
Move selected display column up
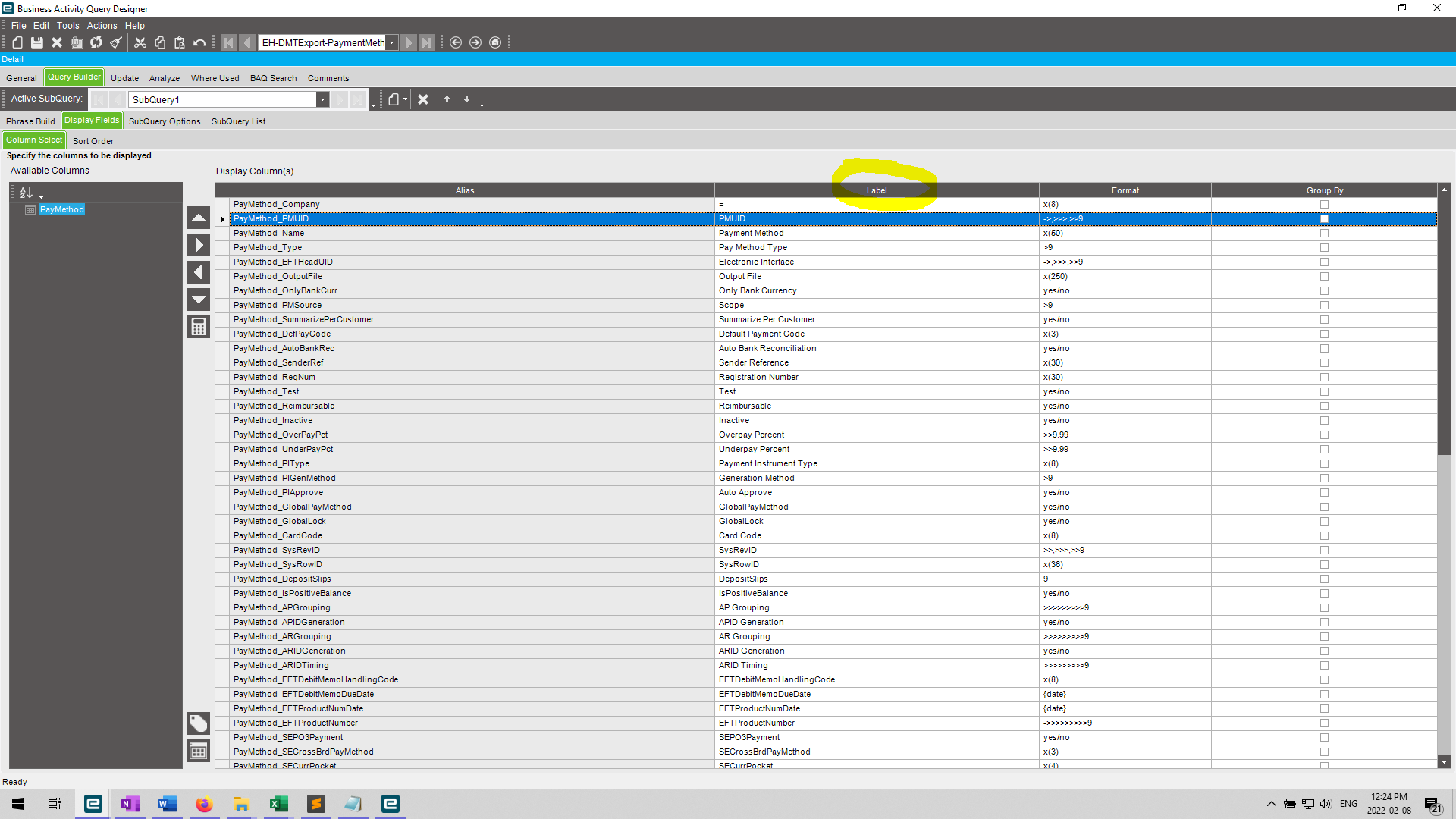point(199,218)
